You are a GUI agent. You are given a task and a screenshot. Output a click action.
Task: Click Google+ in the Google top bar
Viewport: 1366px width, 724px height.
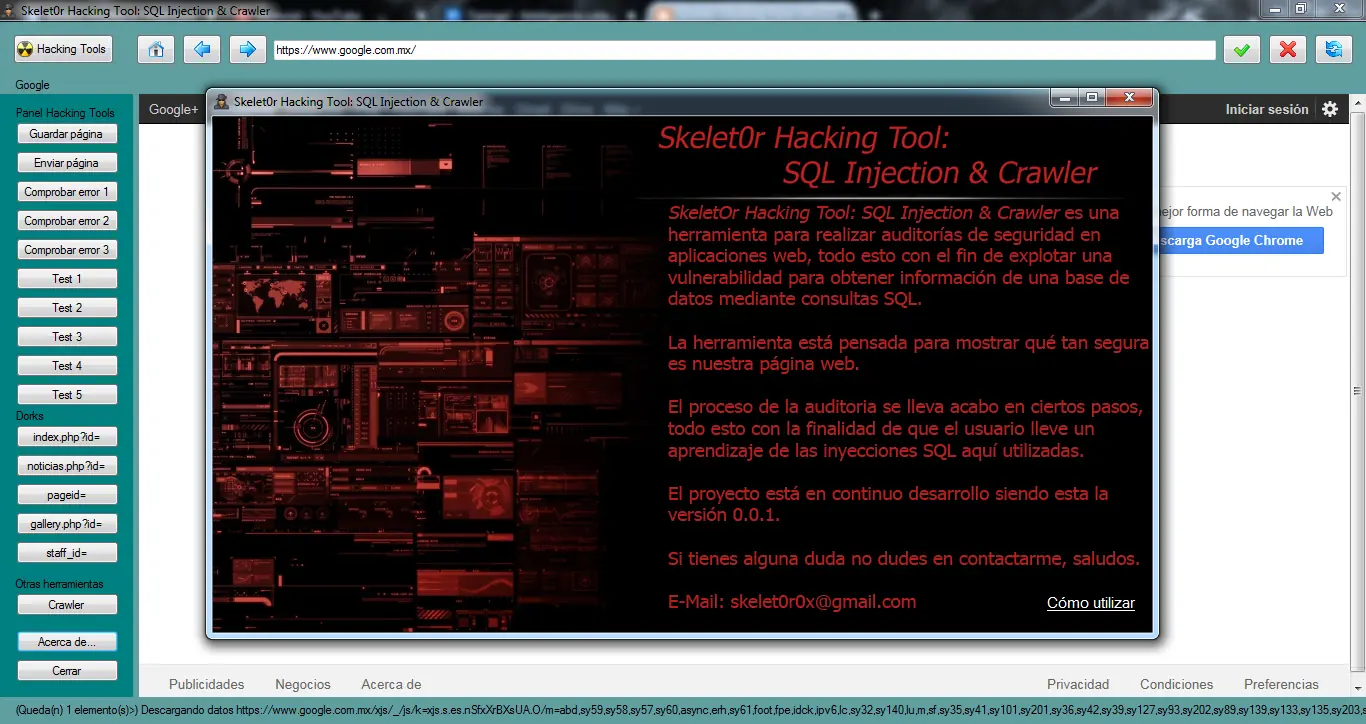click(x=174, y=110)
